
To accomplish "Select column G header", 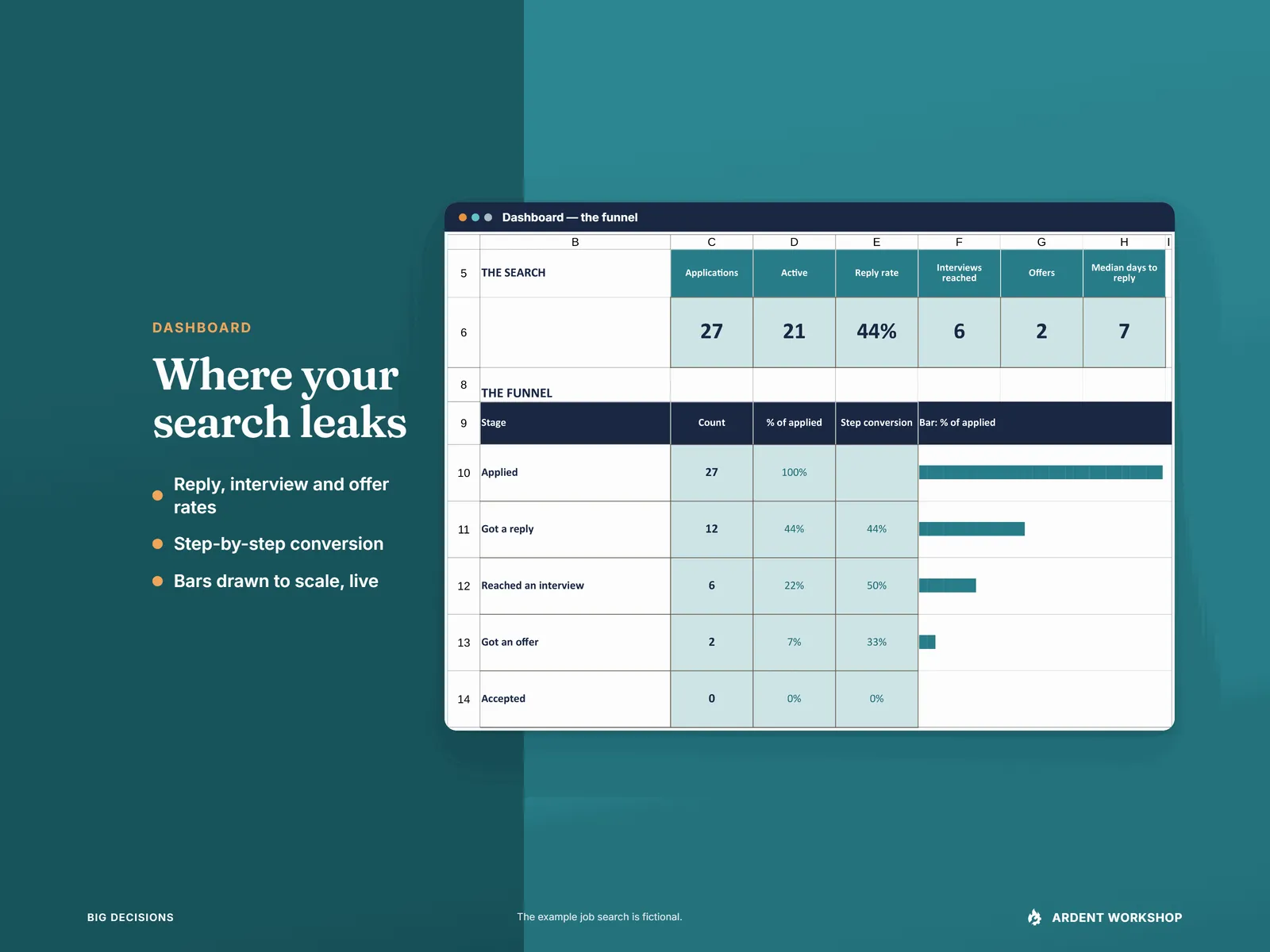I will click(x=1042, y=242).
